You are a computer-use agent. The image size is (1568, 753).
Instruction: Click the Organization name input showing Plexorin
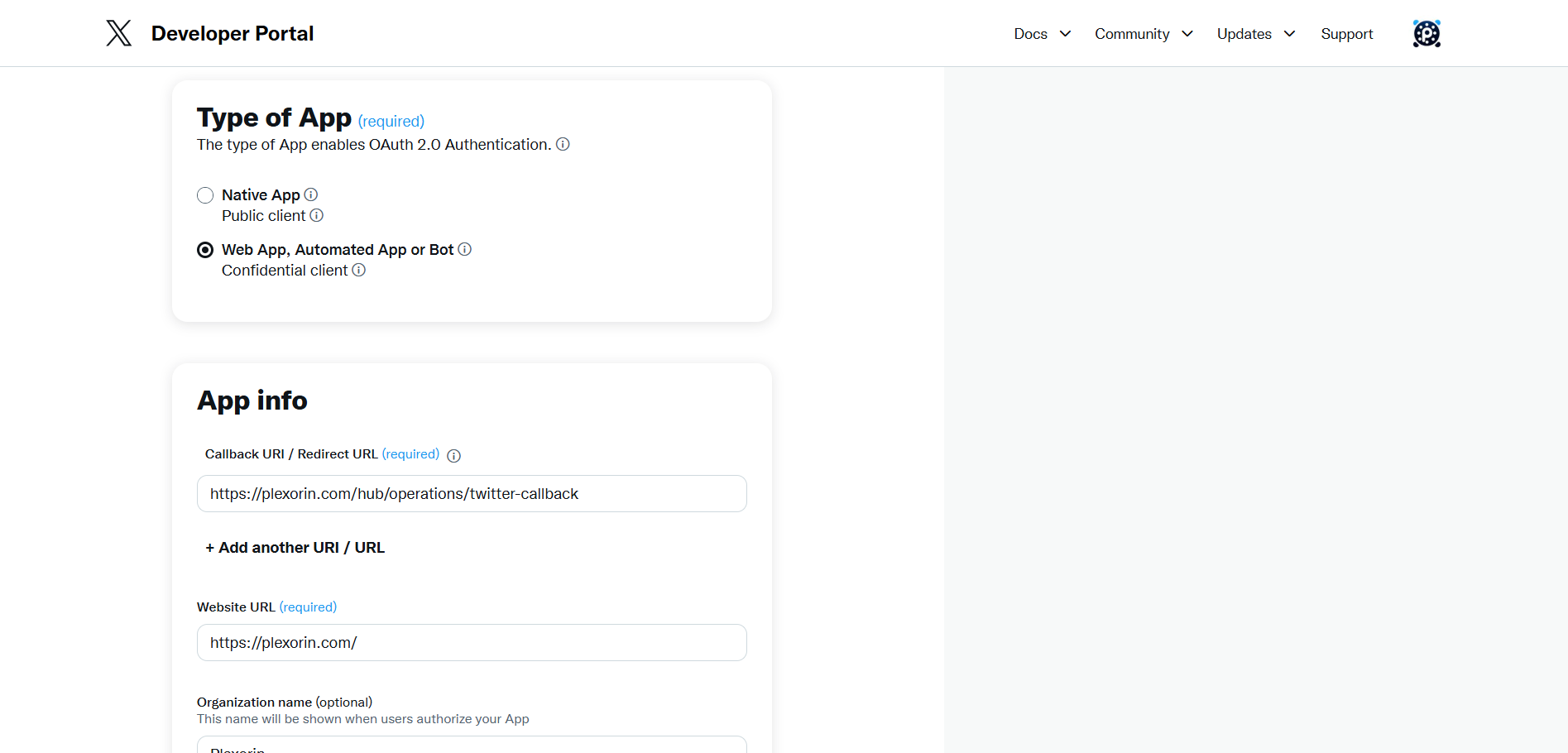coord(471,747)
